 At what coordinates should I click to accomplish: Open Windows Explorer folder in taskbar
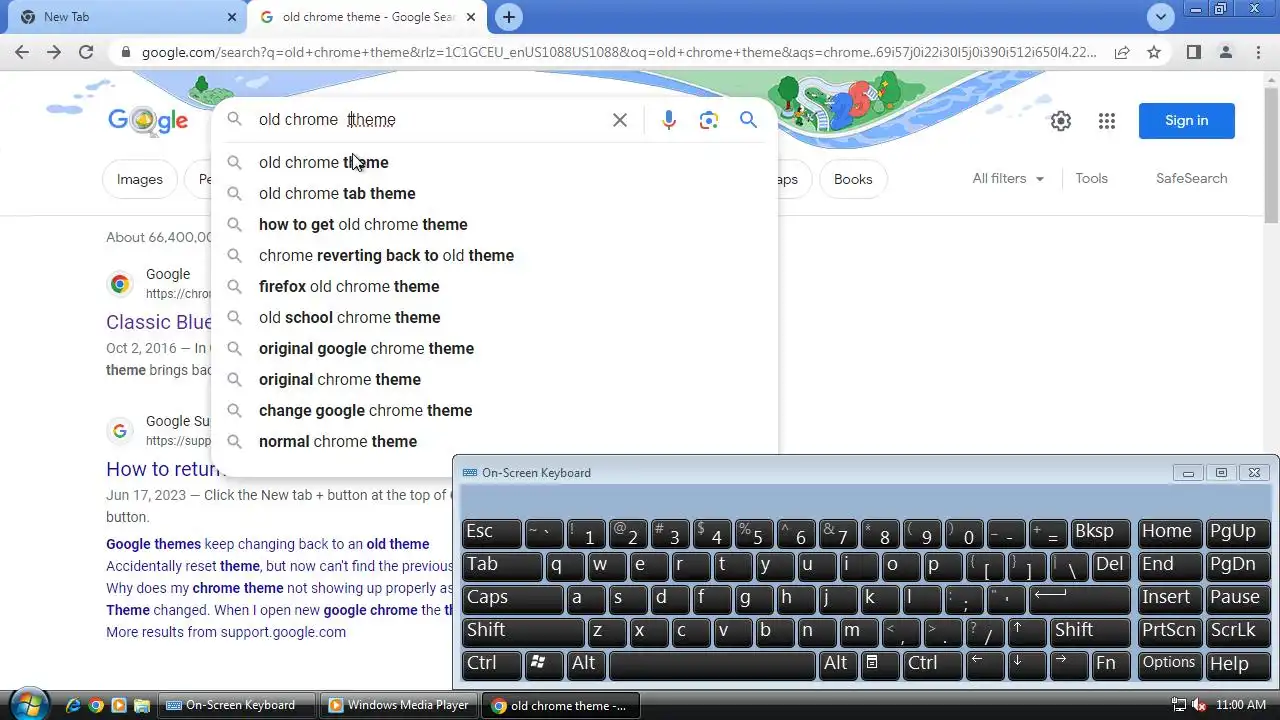[142, 705]
